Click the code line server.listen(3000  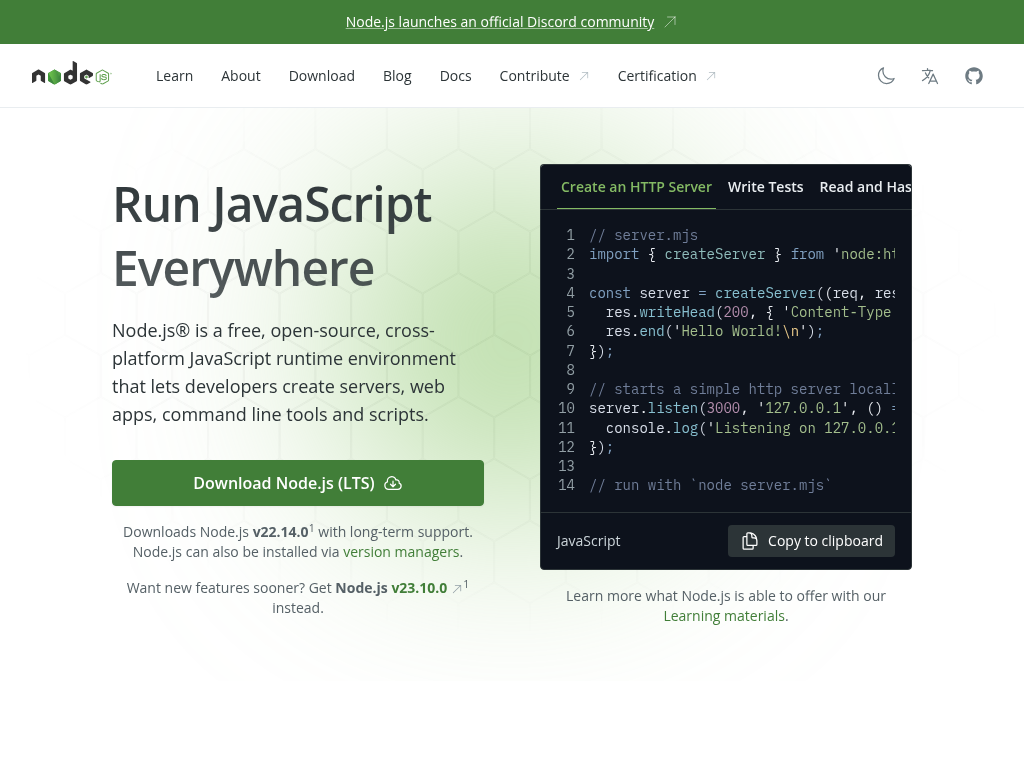(742, 408)
